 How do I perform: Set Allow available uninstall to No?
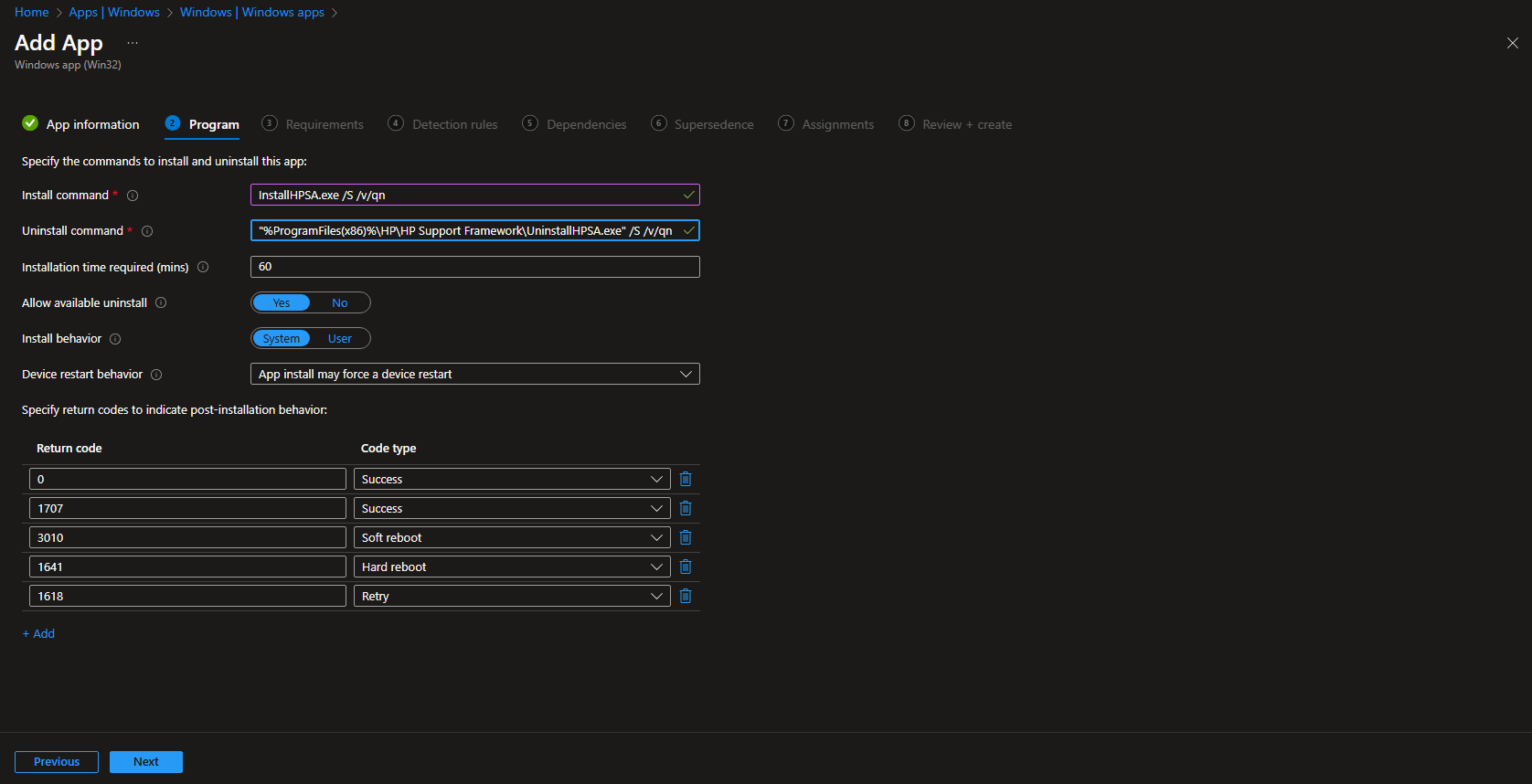pyautogui.click(x=339, y=303)
